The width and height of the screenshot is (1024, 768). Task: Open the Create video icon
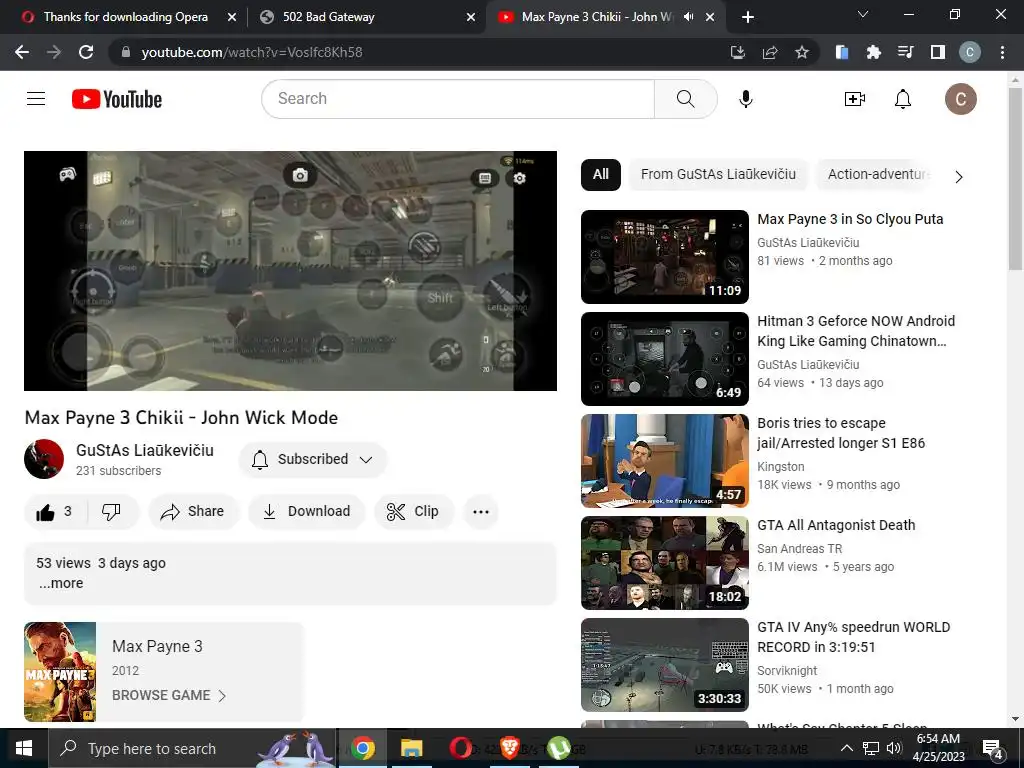click(854, 99)
